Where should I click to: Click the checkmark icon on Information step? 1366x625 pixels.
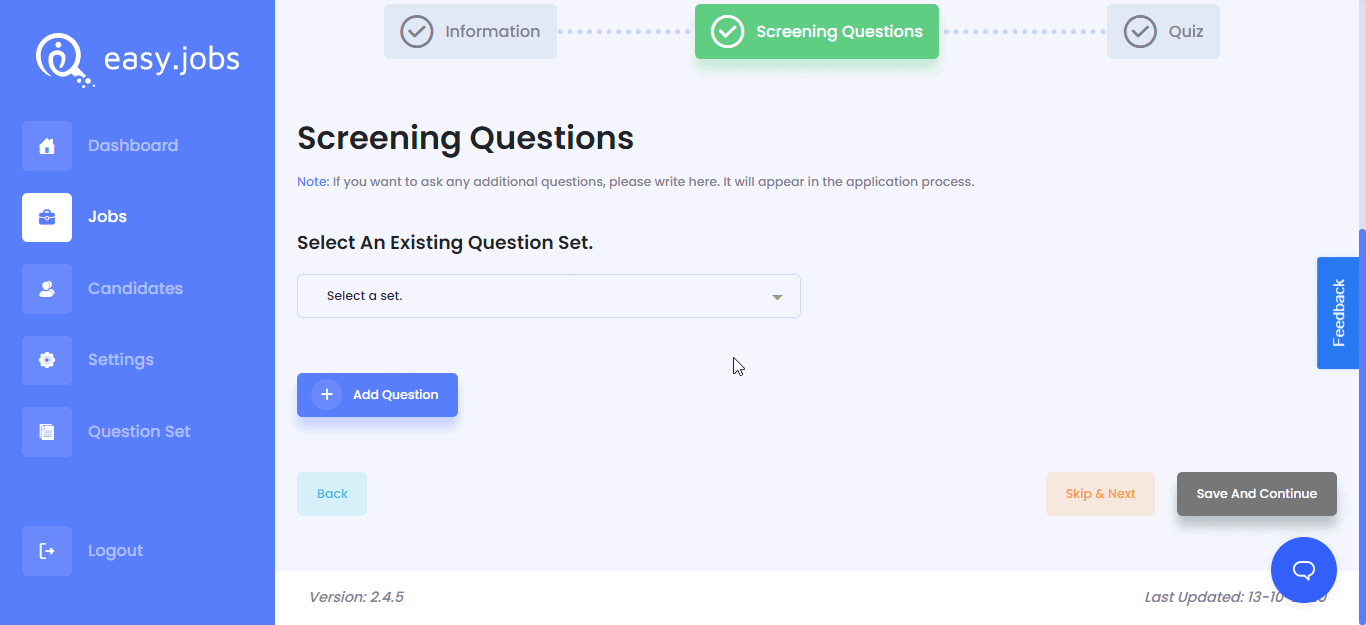pos(416,31)
